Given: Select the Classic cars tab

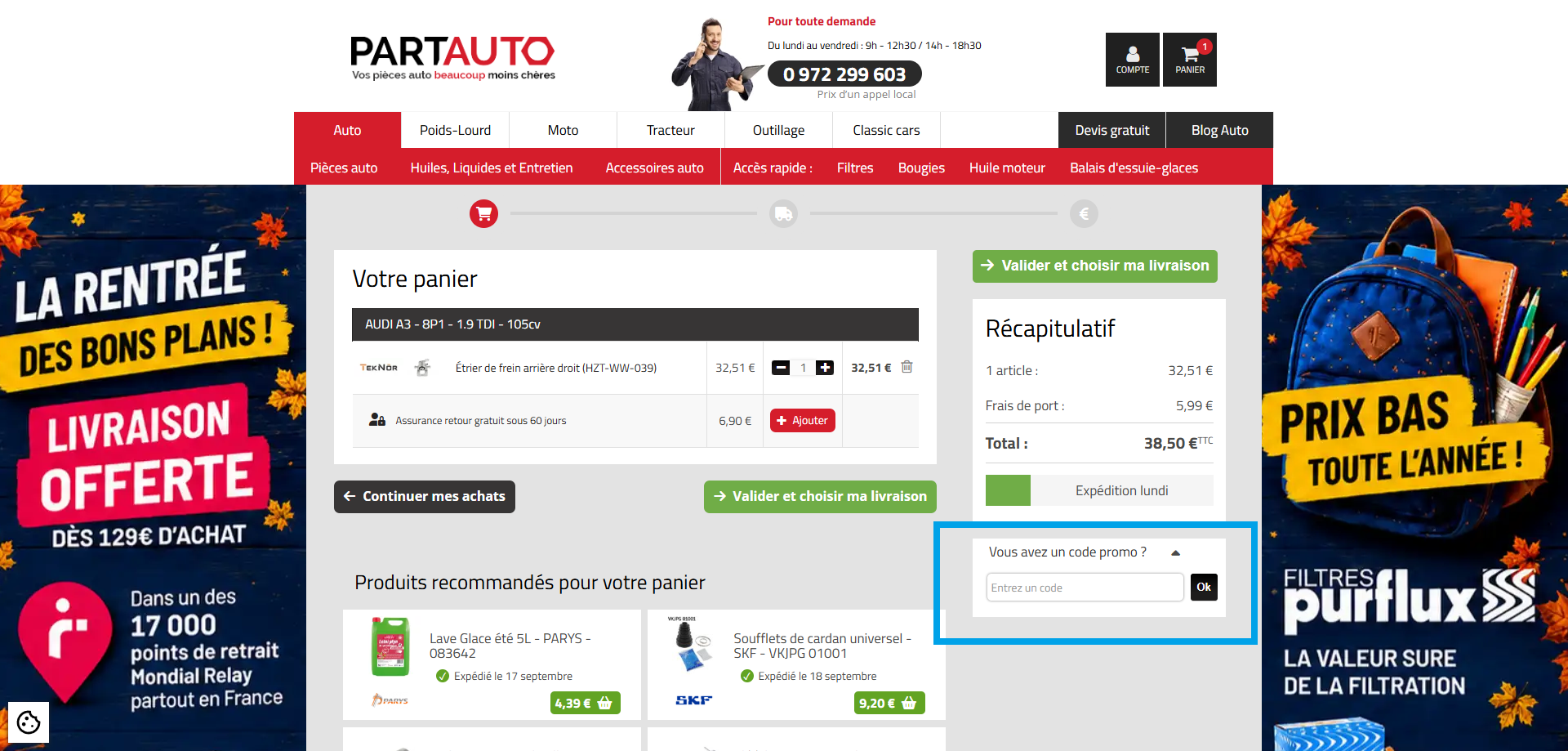Looking at the screenshot, I should point(886,130).
